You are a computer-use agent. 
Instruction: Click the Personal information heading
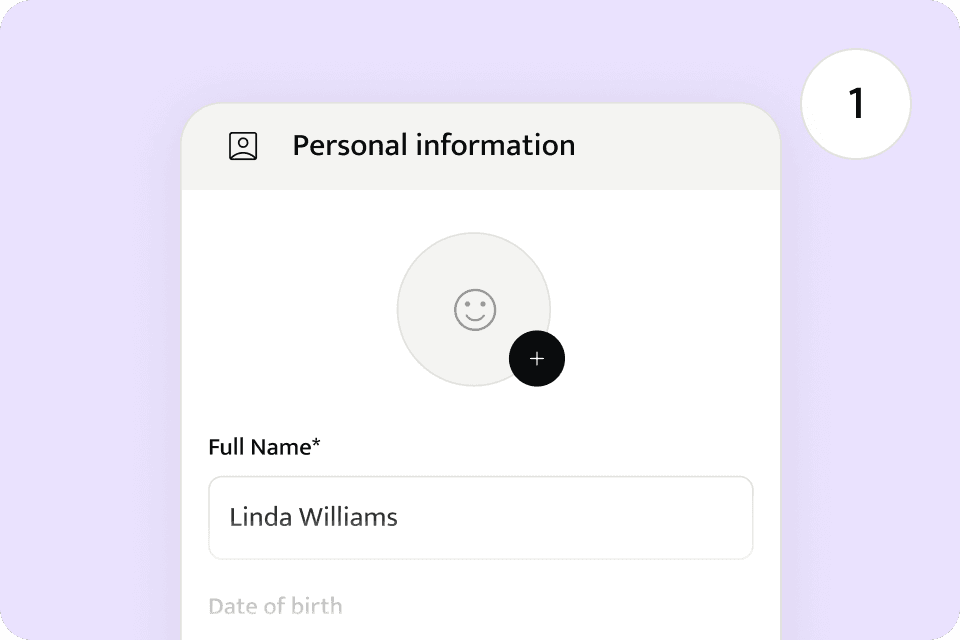coord(433,145)
